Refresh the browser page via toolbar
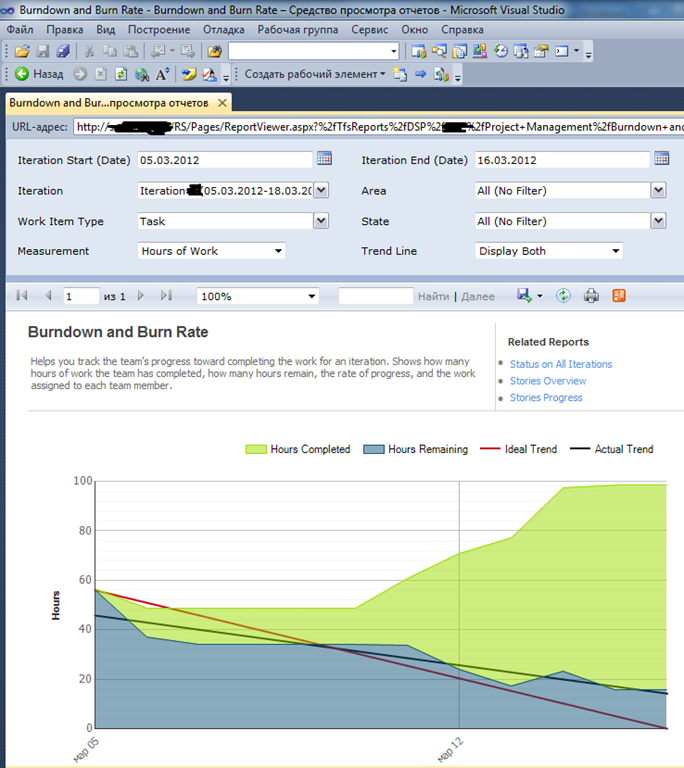 [121, 74]
